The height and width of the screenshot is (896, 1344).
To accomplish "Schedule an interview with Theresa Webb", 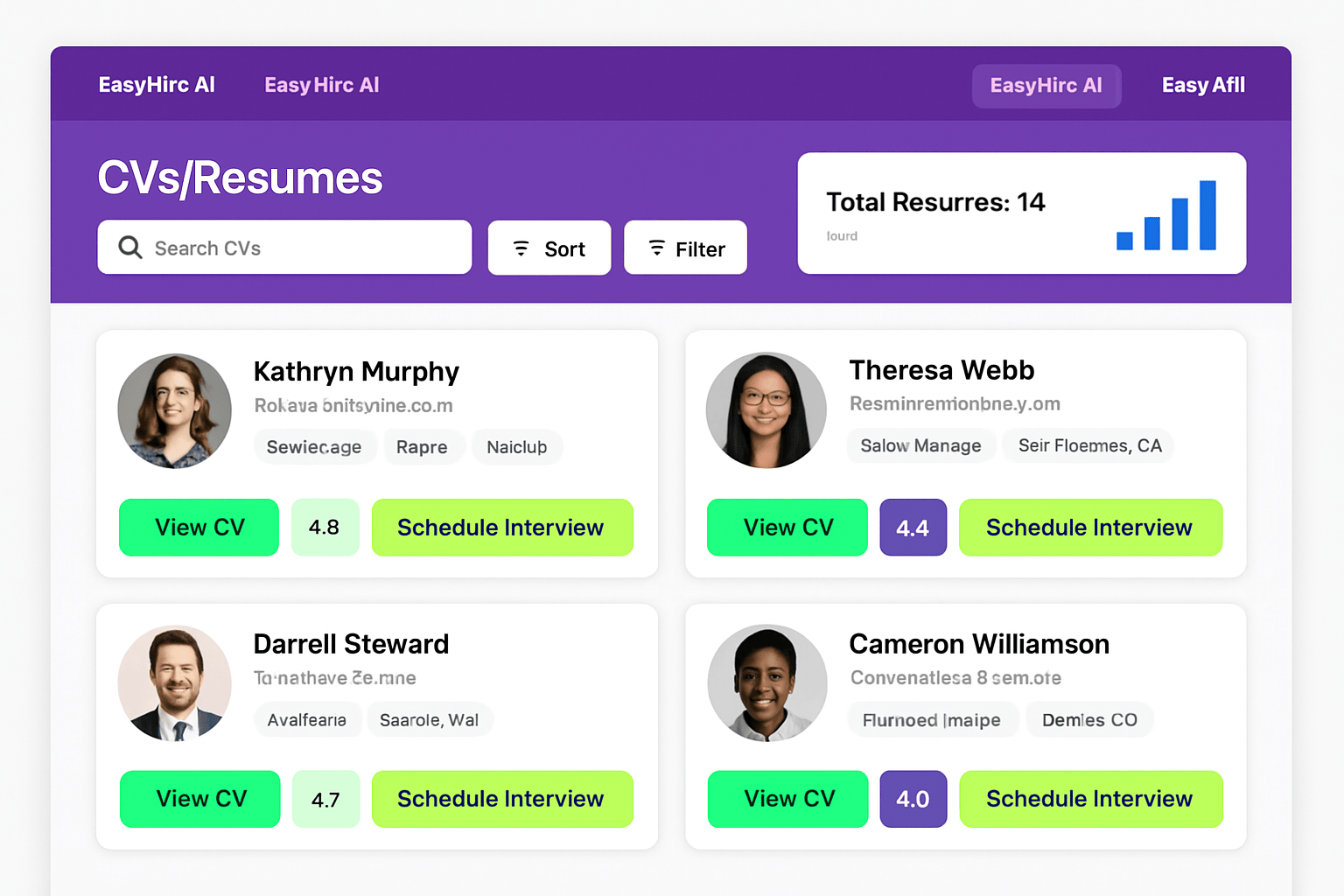I will pos(1090,527).
